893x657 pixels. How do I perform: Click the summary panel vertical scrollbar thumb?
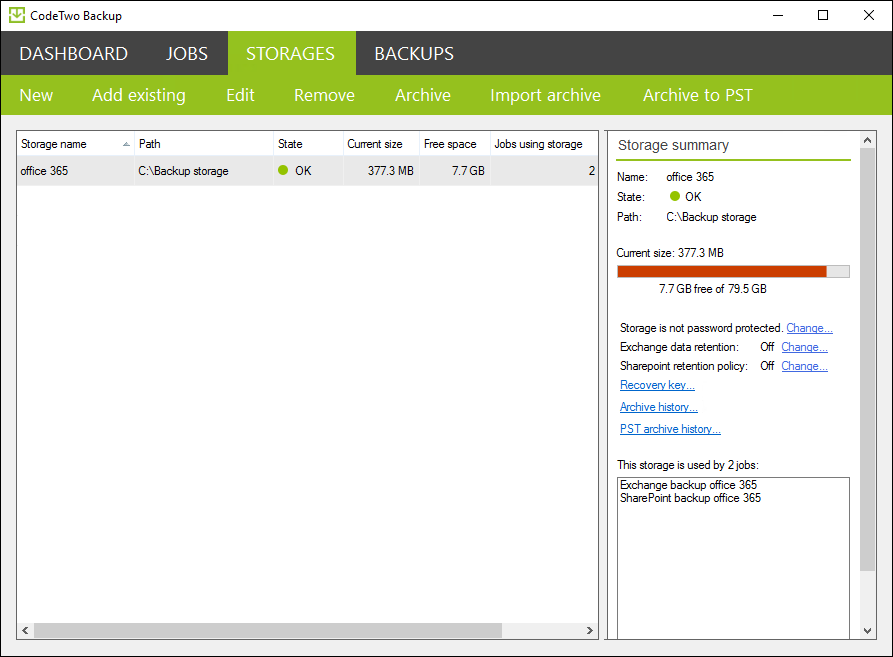867,359
